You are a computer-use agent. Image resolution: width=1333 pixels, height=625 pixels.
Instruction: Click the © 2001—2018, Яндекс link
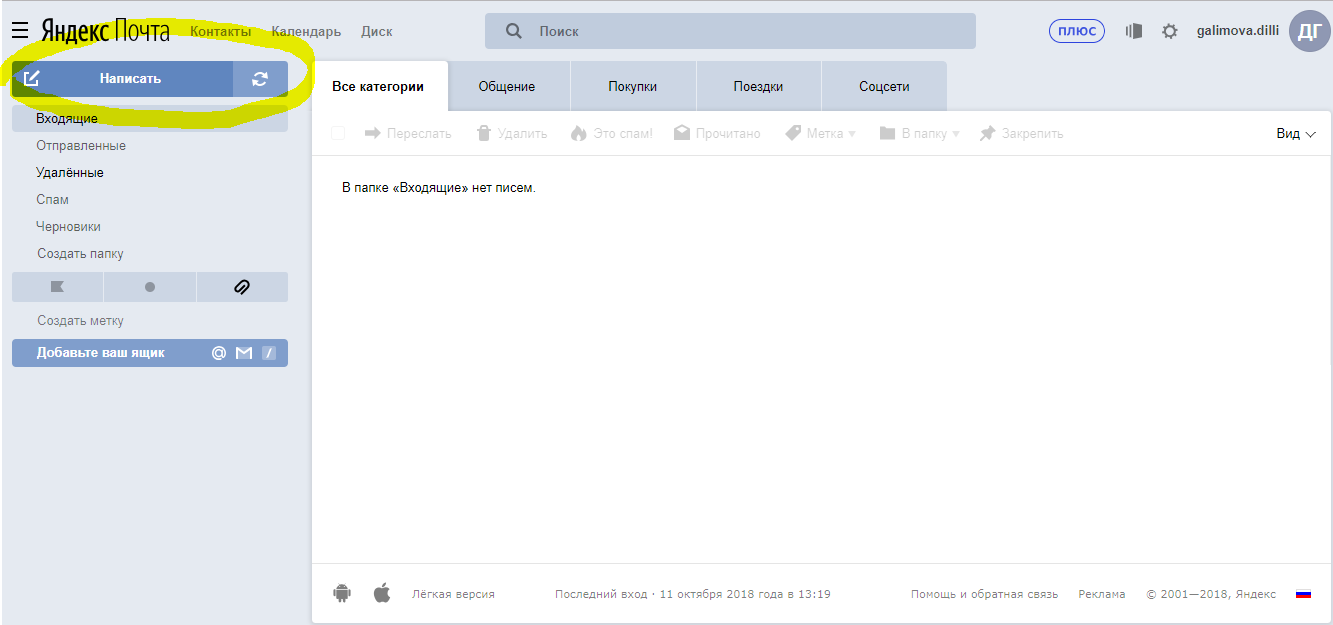pyautogui.click(x=1211, y=594)
